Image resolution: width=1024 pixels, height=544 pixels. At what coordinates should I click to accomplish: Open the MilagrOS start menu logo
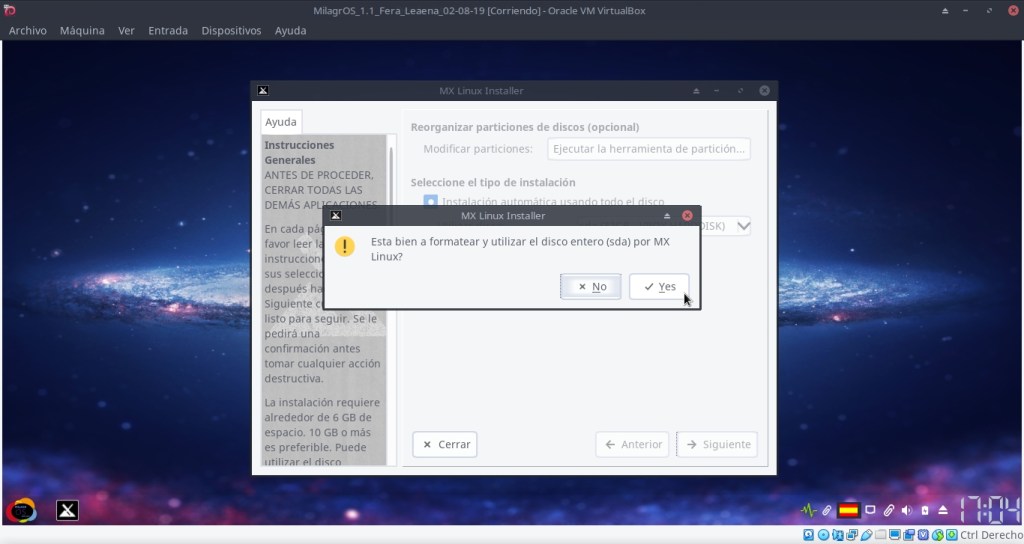coord(21,510)
